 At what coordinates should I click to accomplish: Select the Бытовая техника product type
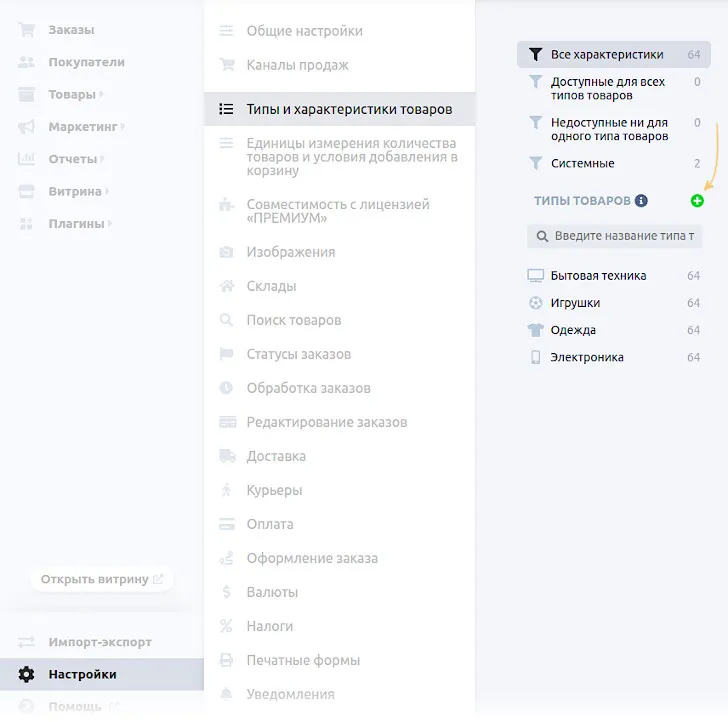coord(598,276)
